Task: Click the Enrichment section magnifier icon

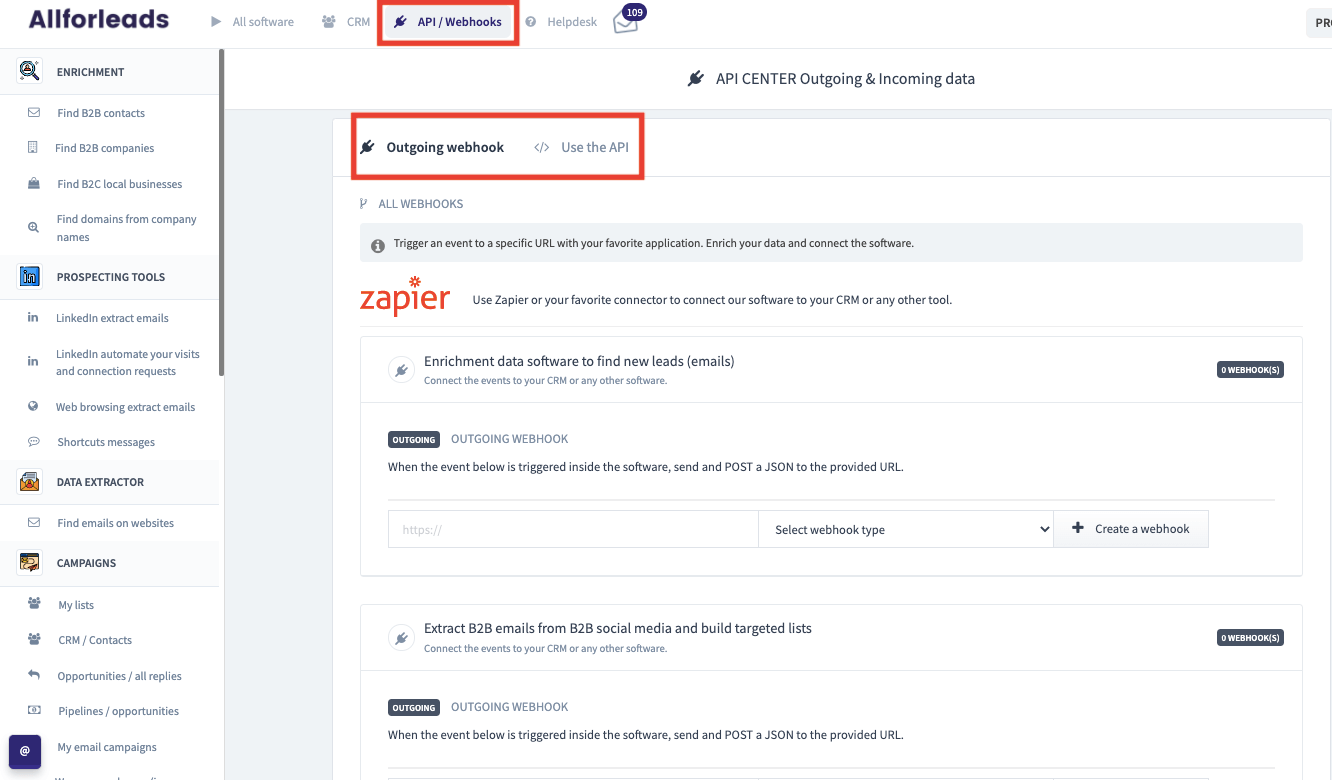Action: tap(30, 71)
